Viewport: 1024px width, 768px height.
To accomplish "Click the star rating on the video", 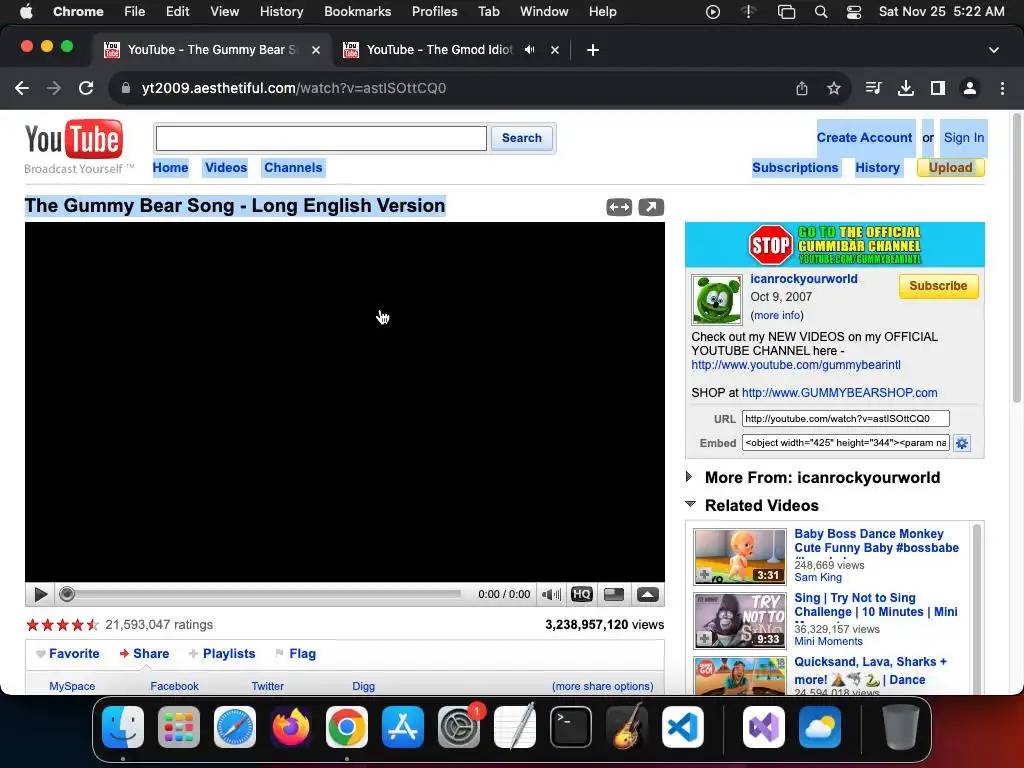I will pos(62,625).
